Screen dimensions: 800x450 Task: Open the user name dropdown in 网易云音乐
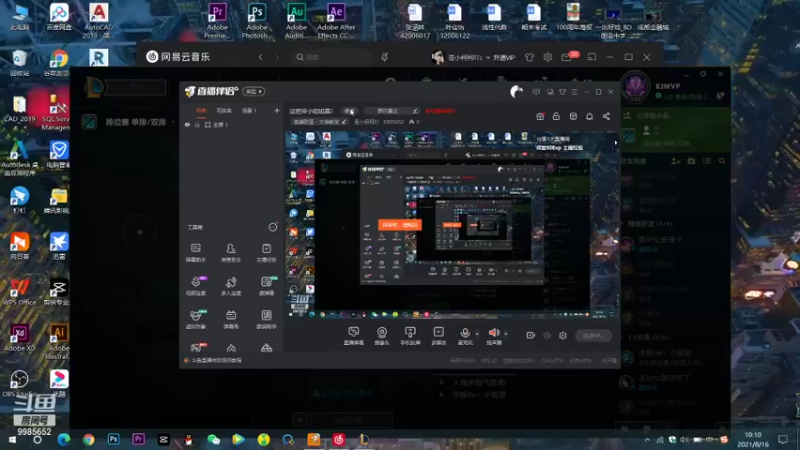[x=488, y=58]
